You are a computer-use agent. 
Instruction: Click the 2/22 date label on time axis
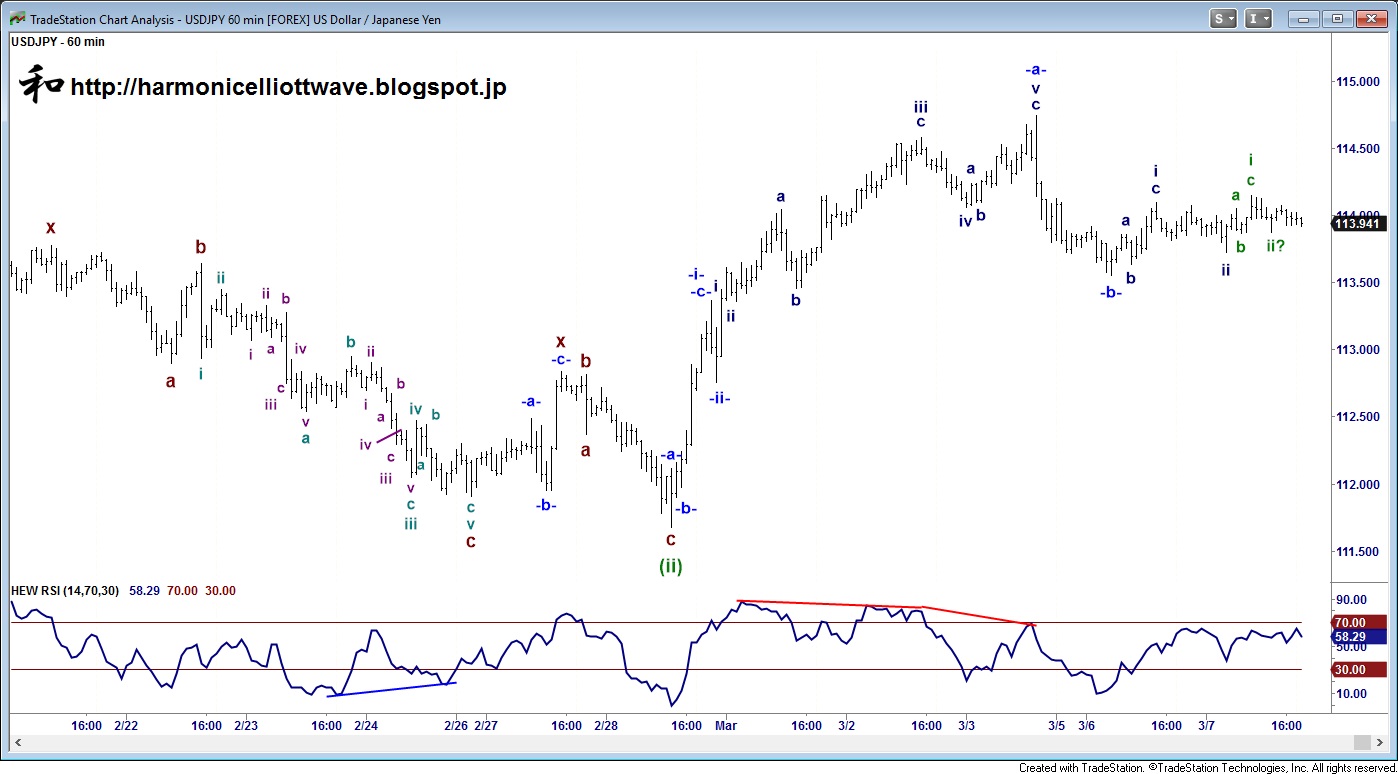point(126,725)
